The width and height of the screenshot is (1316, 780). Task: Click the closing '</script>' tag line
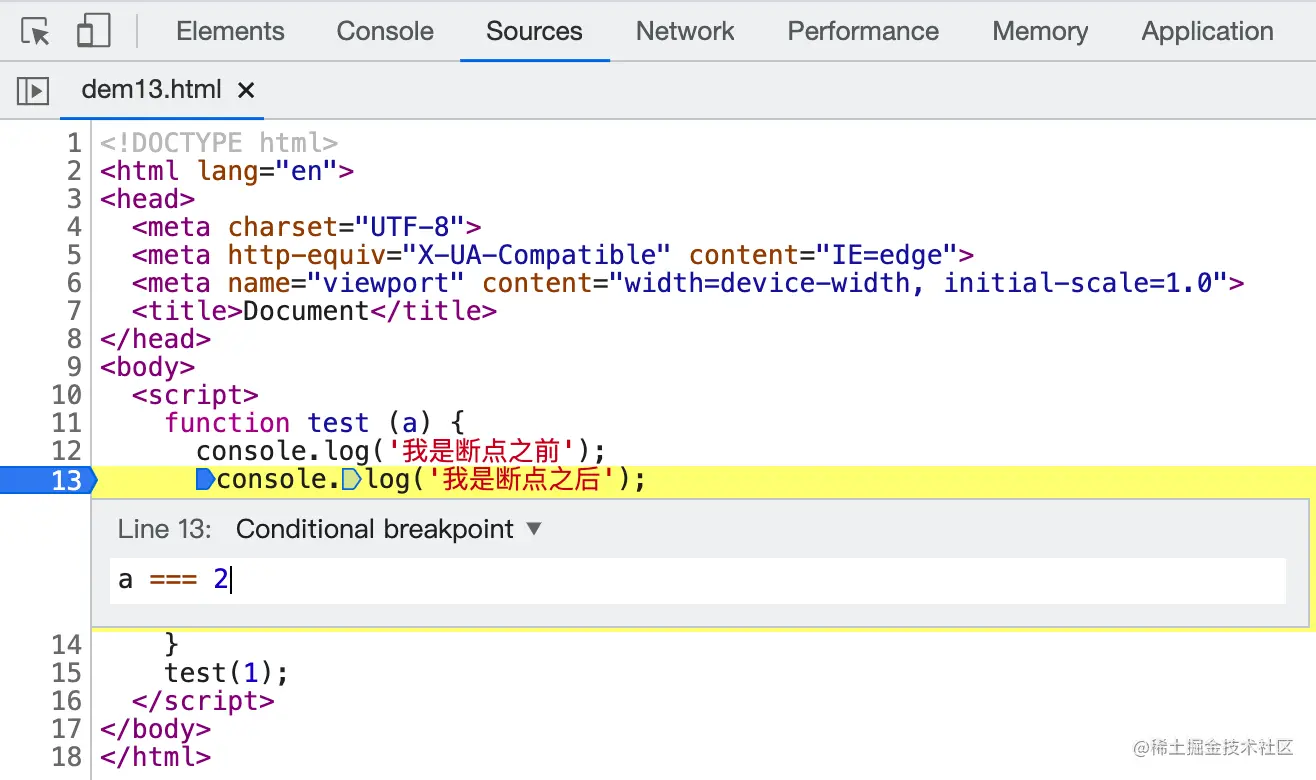click(x=203, y=701)
